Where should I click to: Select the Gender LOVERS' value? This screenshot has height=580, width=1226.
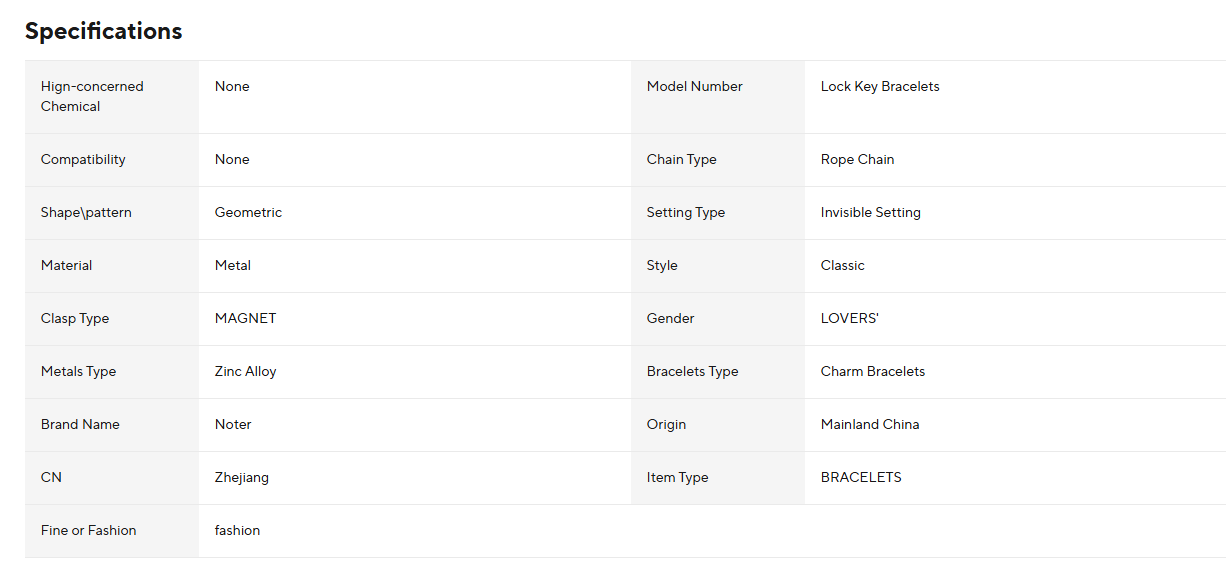pos(850,319)
